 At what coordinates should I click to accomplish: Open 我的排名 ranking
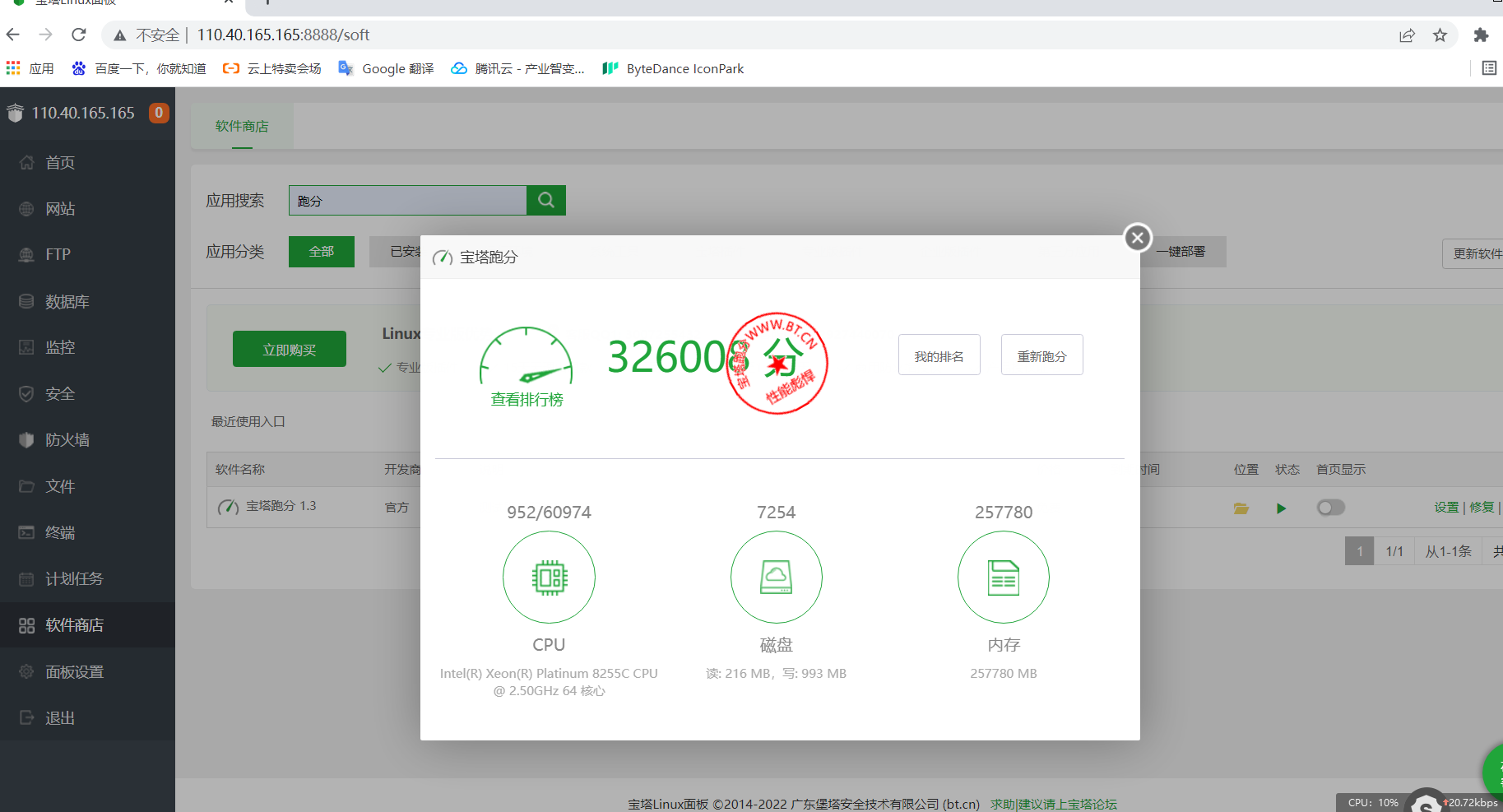click(x=939, y=355)
